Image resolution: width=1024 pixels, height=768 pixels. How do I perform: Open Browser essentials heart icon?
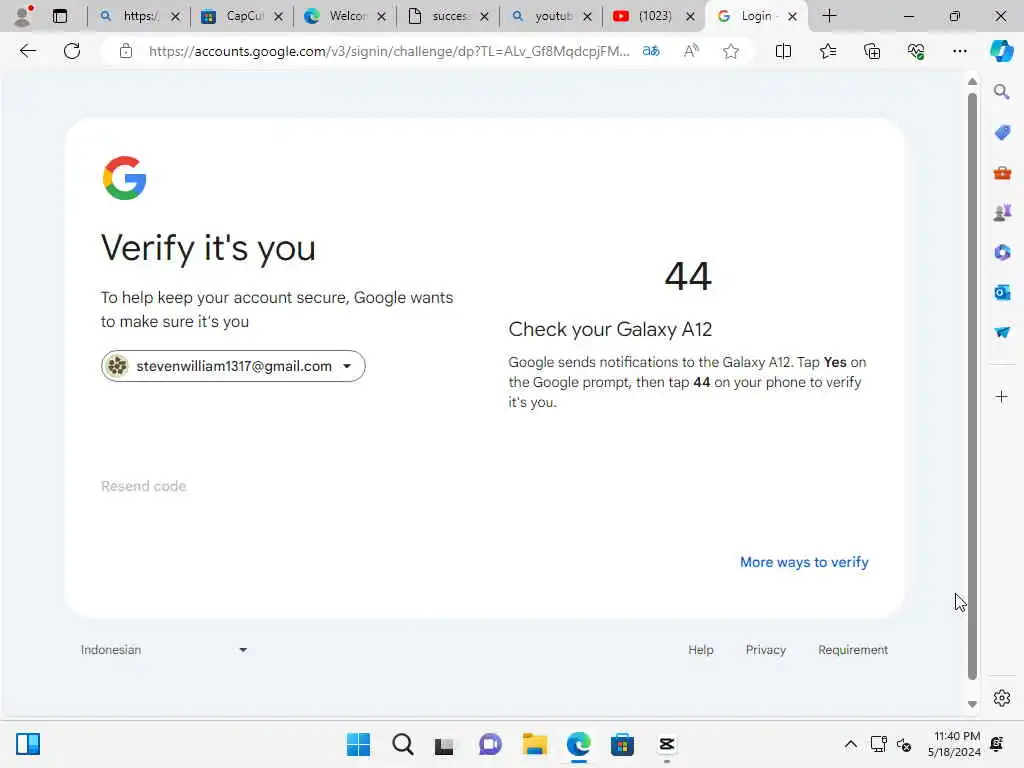[916, 51]
